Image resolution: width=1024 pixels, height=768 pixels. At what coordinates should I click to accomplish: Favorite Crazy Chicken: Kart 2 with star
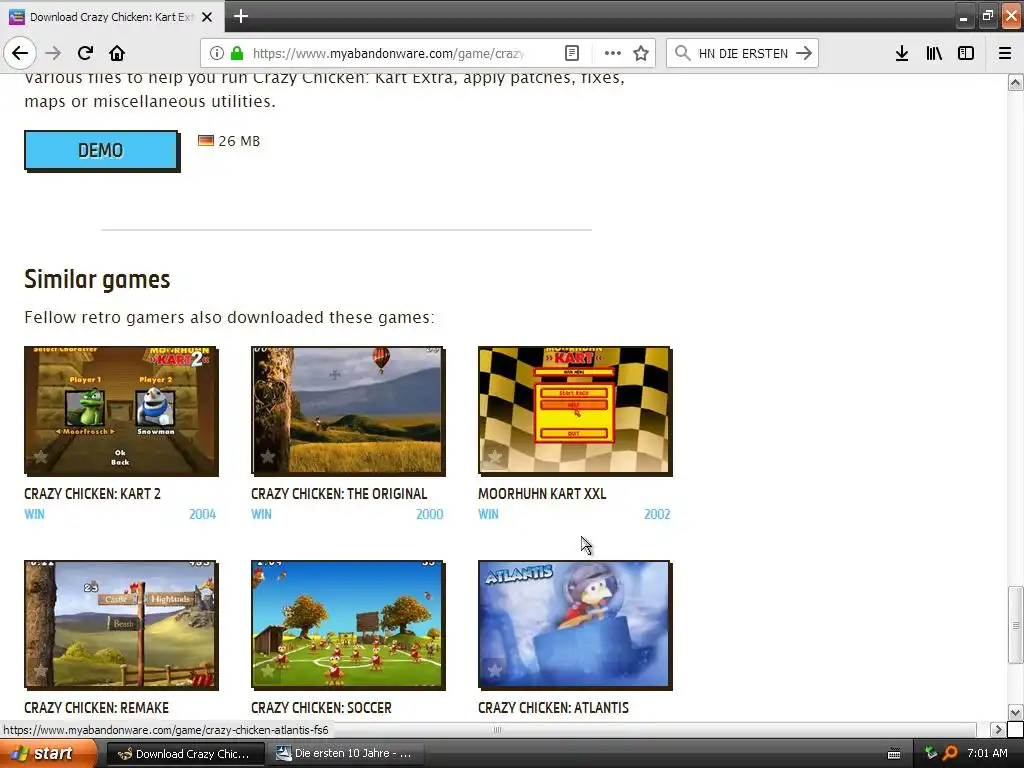click(x=40, y=456)
